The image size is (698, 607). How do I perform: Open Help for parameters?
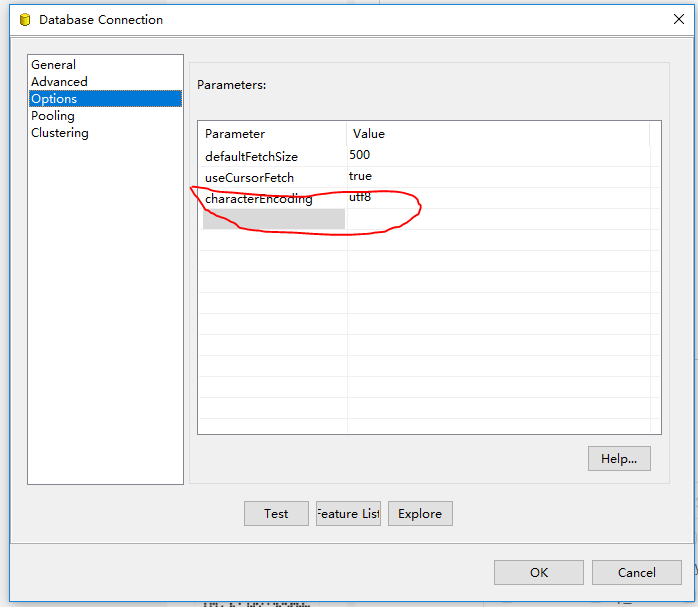(x=619, y=458)
